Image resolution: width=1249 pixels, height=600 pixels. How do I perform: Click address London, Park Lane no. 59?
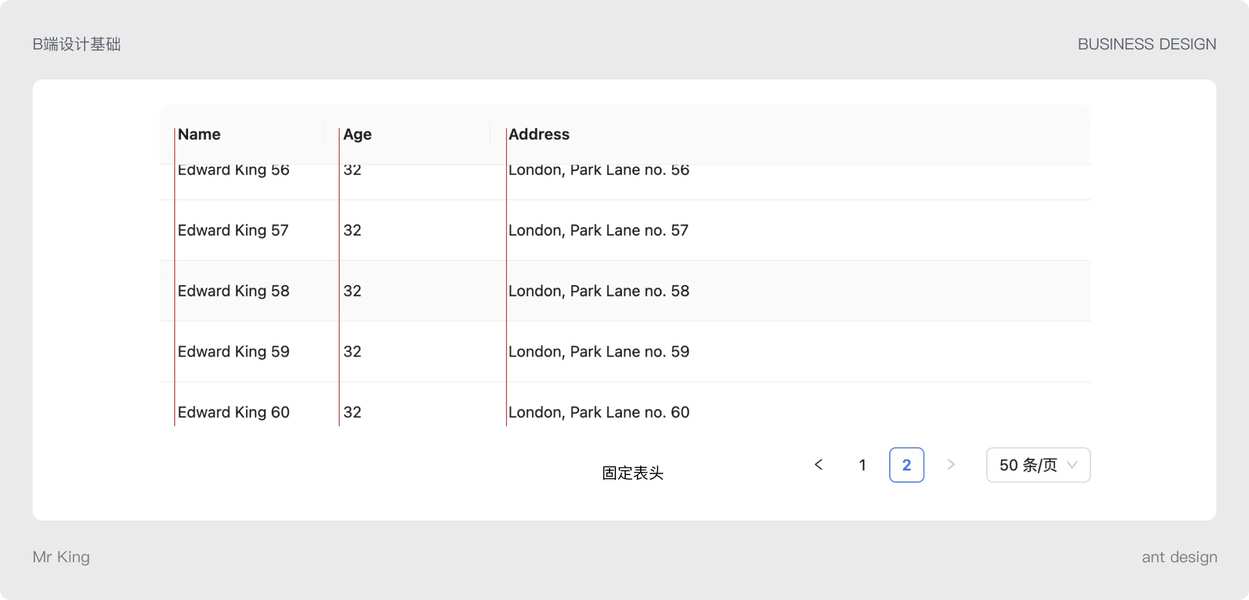[599, 351]
